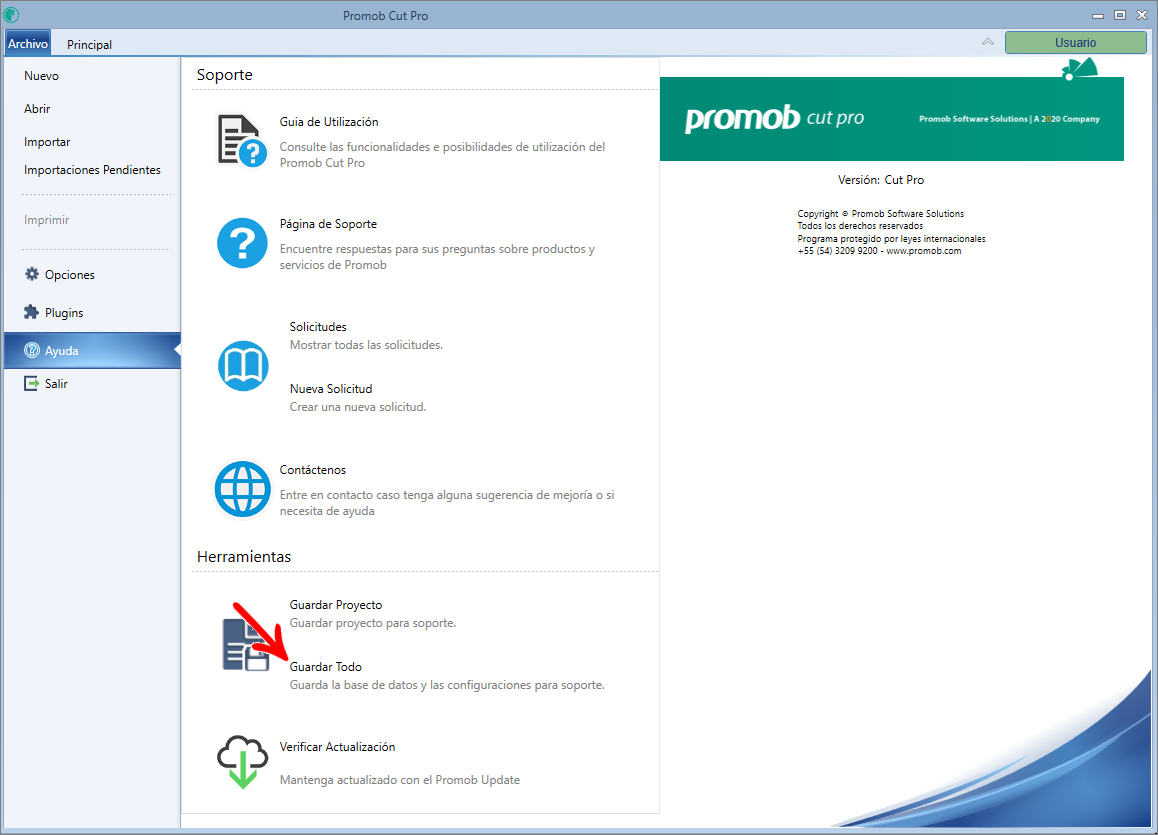This screenshot has height=835, width=1158.
Task: Click 'Mostrar todas las solicitudes.' description
Action: (x=366, y=345)
